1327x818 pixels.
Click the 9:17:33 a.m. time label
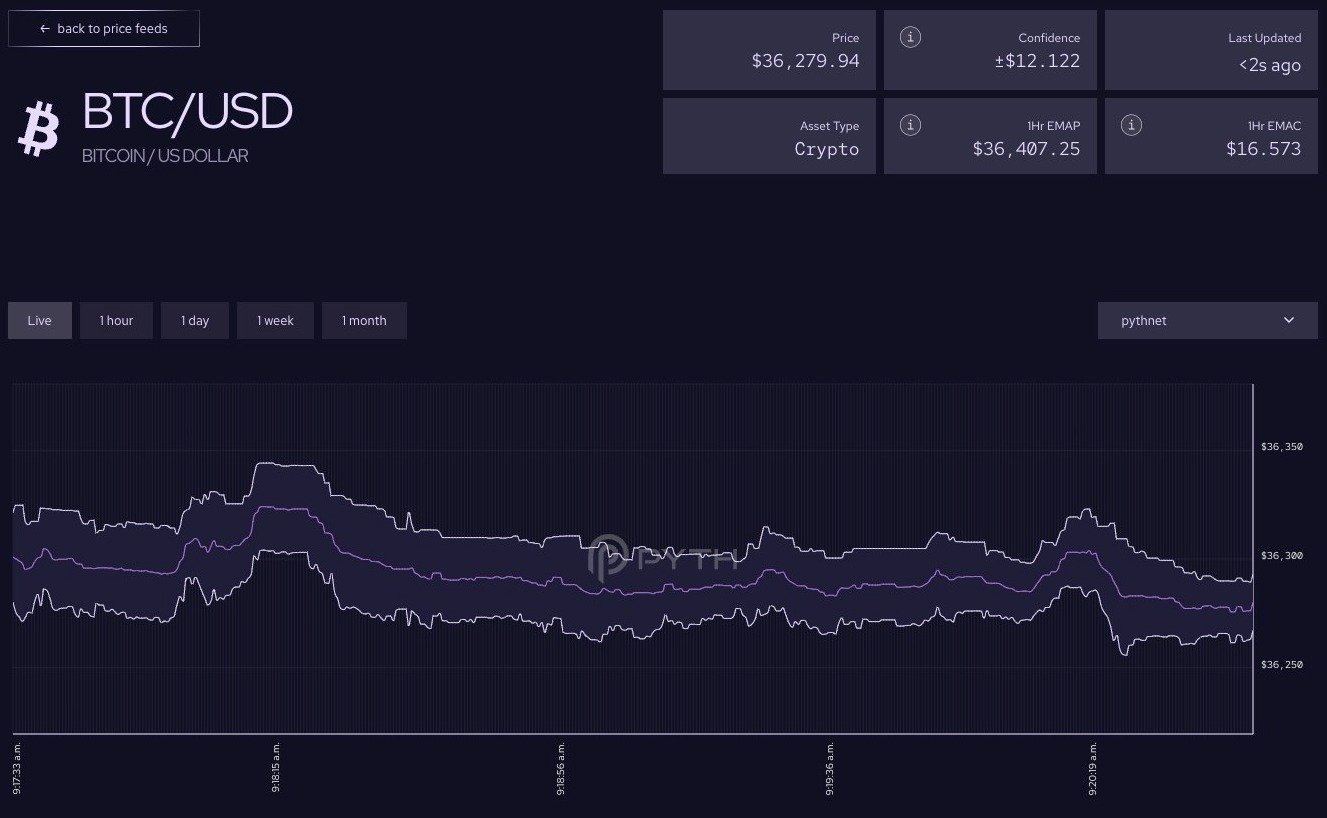point(17,768)
